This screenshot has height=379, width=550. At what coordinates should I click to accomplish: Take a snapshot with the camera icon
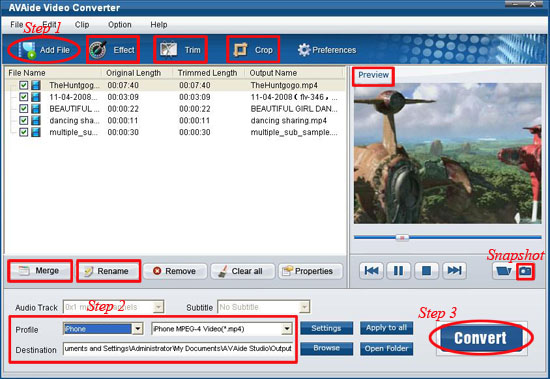(x=525, y=271)
